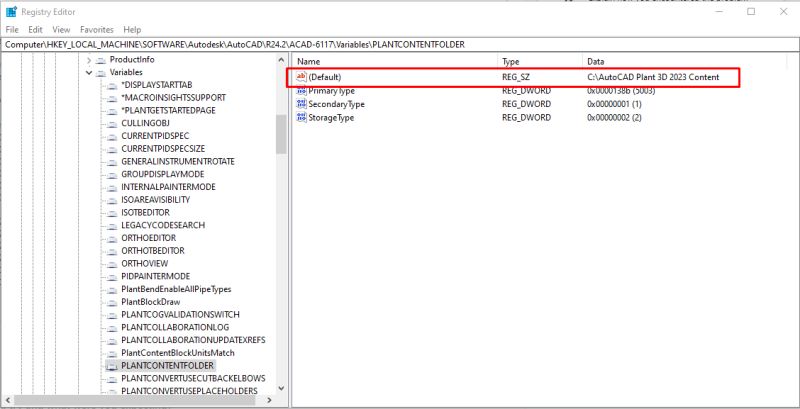Click the GROUPDISPLAYMODE key folder icon
800x409 pixels.
point(112,174)
